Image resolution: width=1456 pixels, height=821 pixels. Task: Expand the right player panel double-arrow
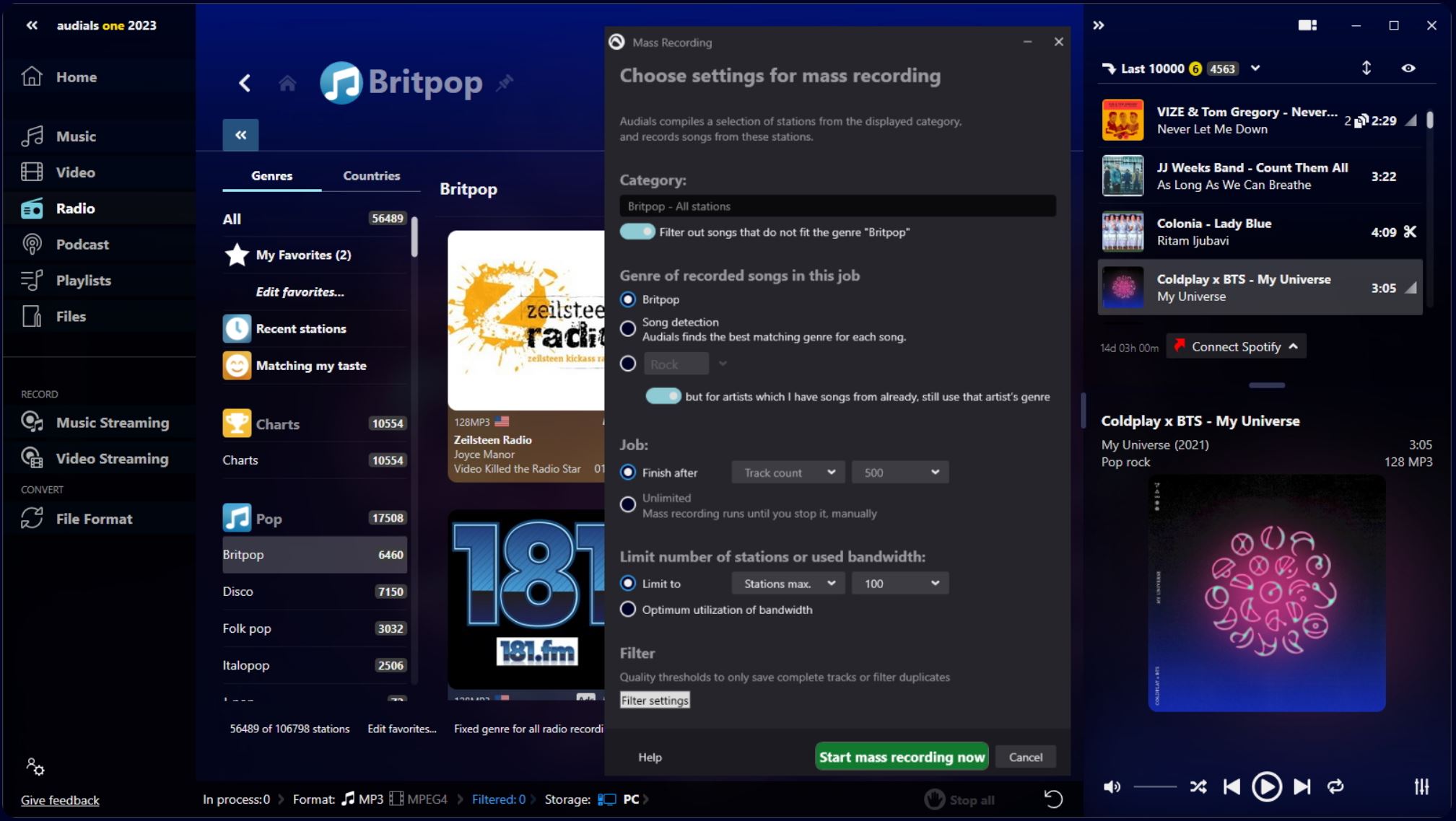point(1098,25)
